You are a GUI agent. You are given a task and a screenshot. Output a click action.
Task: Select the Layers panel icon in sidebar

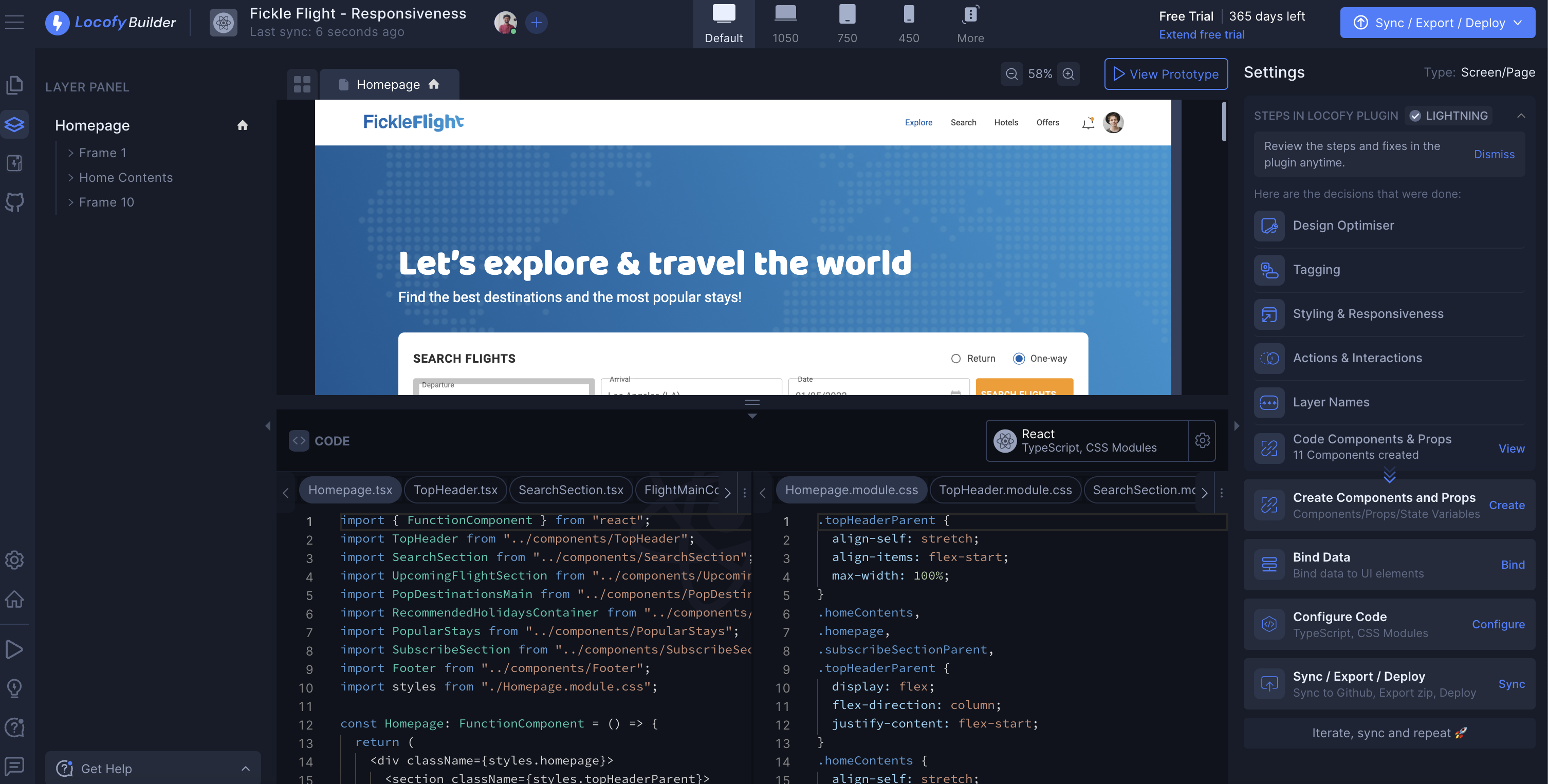click(14, 124)
